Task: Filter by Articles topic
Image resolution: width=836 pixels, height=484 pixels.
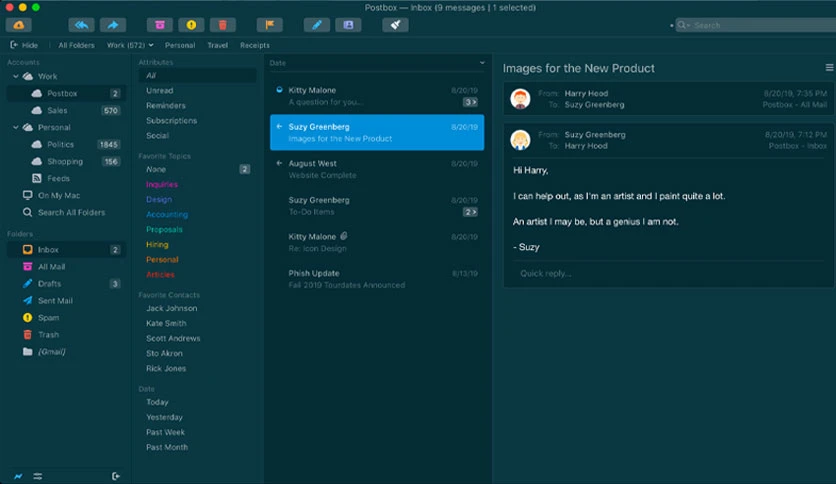Action: 160,275
